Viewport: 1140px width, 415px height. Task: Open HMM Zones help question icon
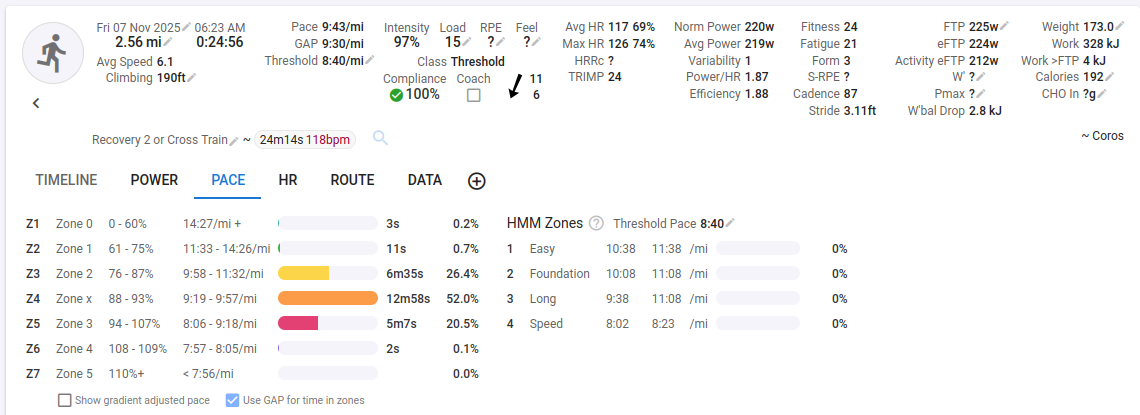(596, 223)
